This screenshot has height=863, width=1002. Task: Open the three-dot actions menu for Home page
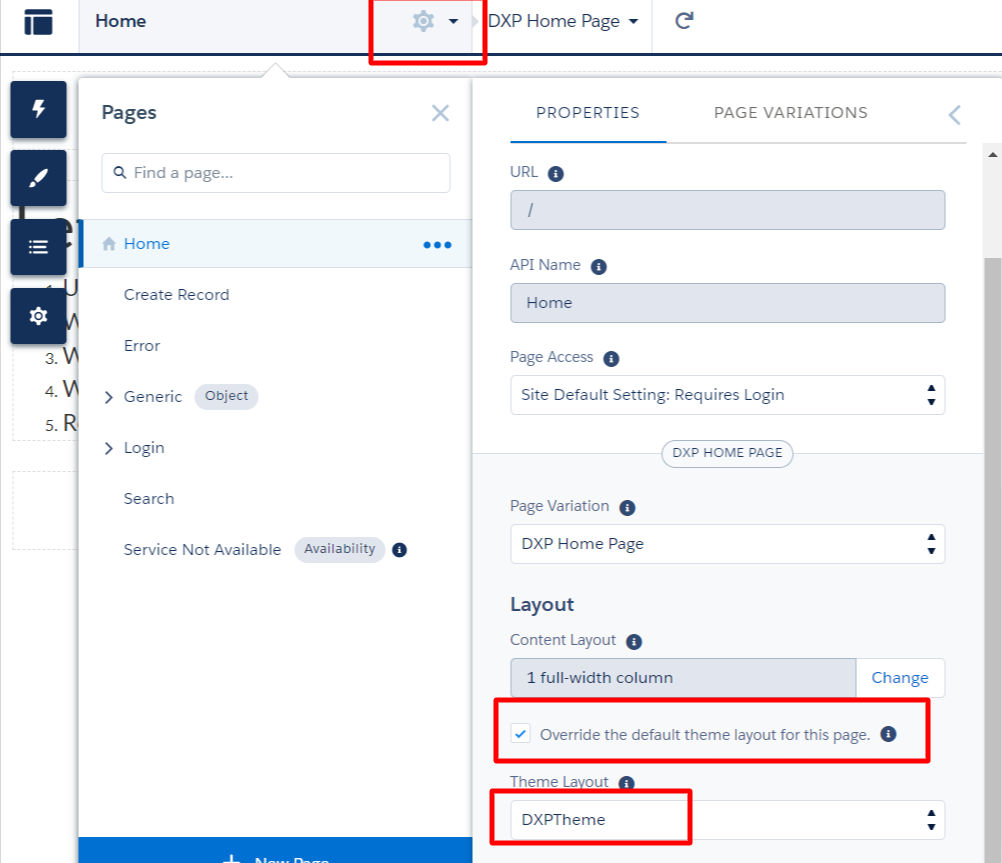[437, 244]
